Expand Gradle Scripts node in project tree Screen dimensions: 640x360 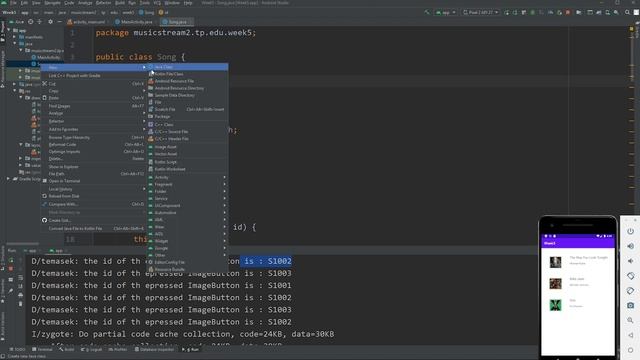[x=8, y=179]
